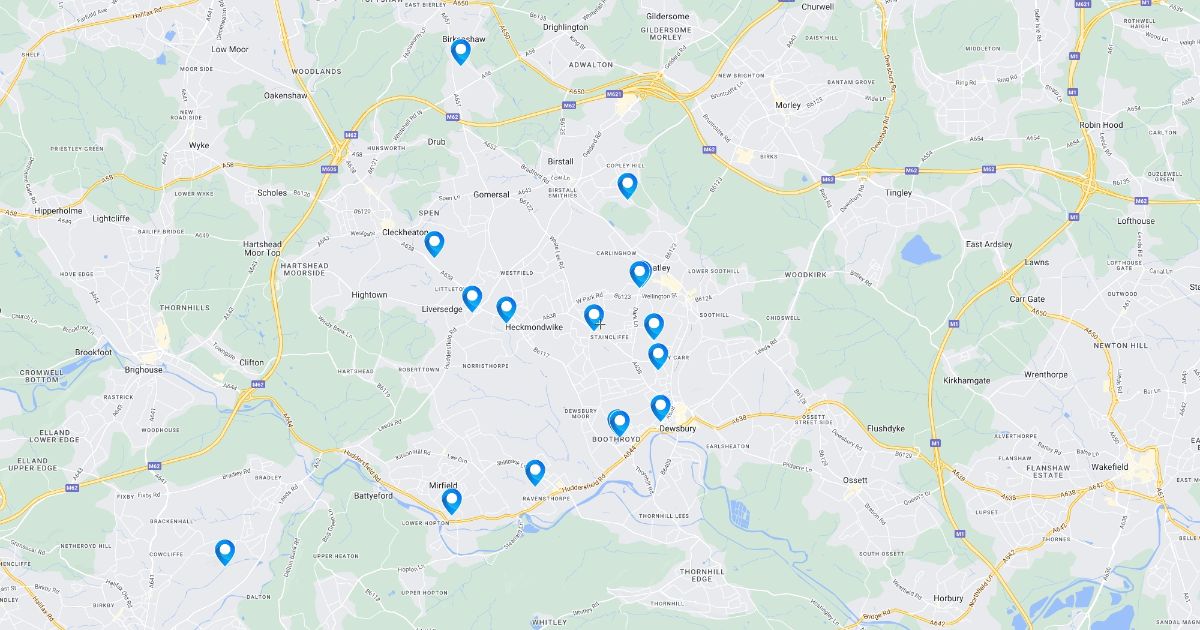Select the pin below Copley Hill

click(627, 186)
